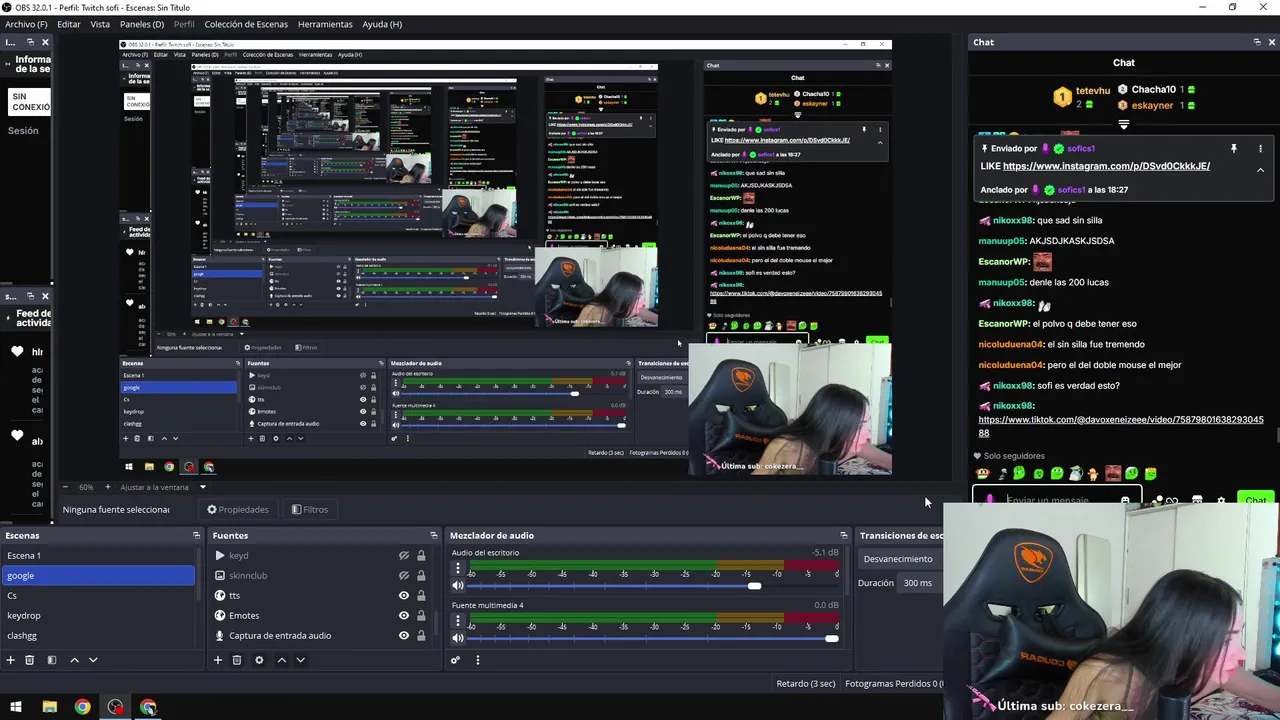Open source properties gear in Fuentes toolbar

(x=259, y=660)
